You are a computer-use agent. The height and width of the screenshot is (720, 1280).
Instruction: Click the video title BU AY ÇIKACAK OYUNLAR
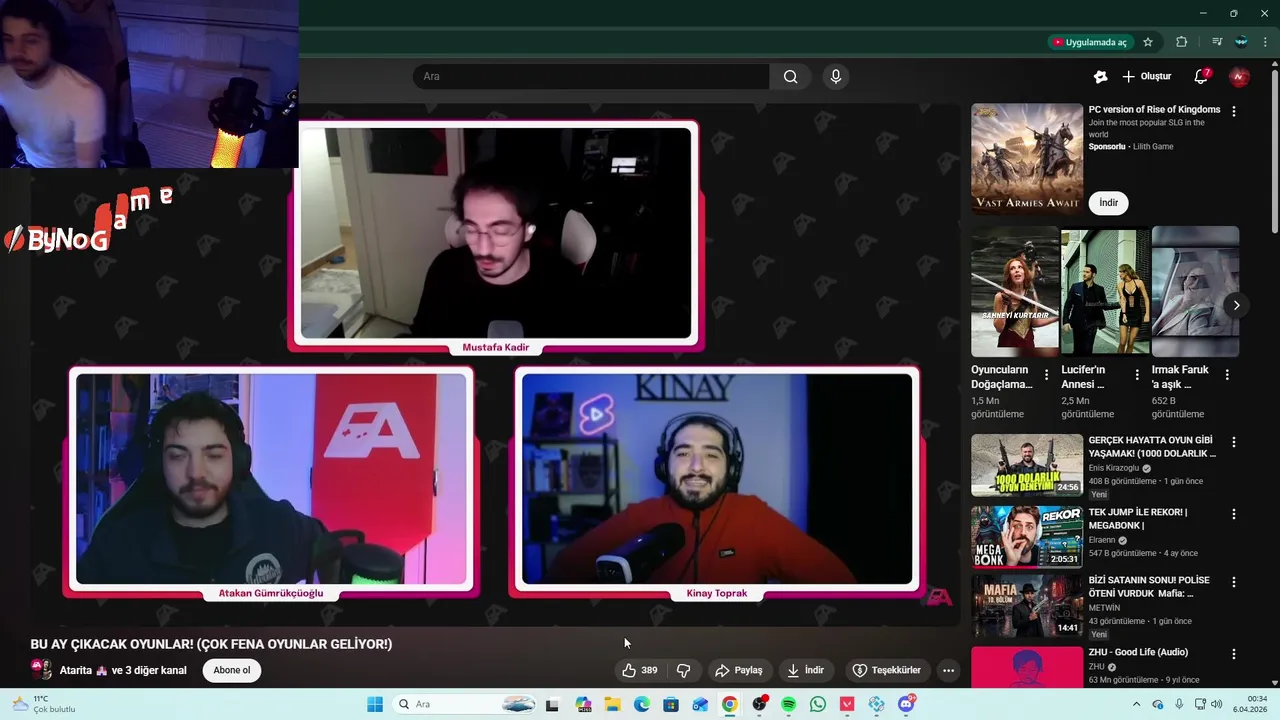click(211, 644)
